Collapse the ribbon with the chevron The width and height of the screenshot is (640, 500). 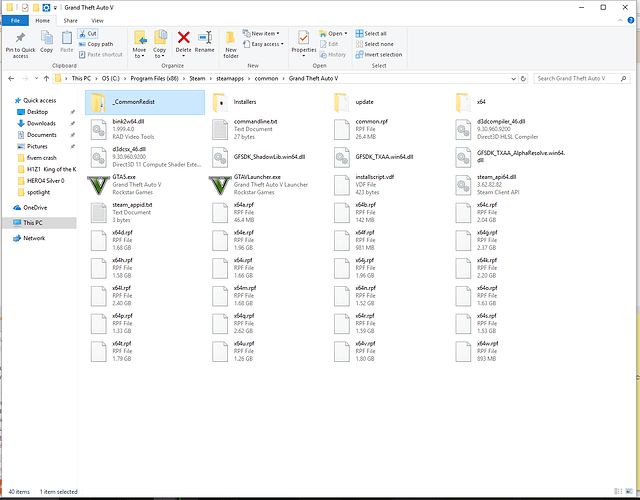[620, 20]
